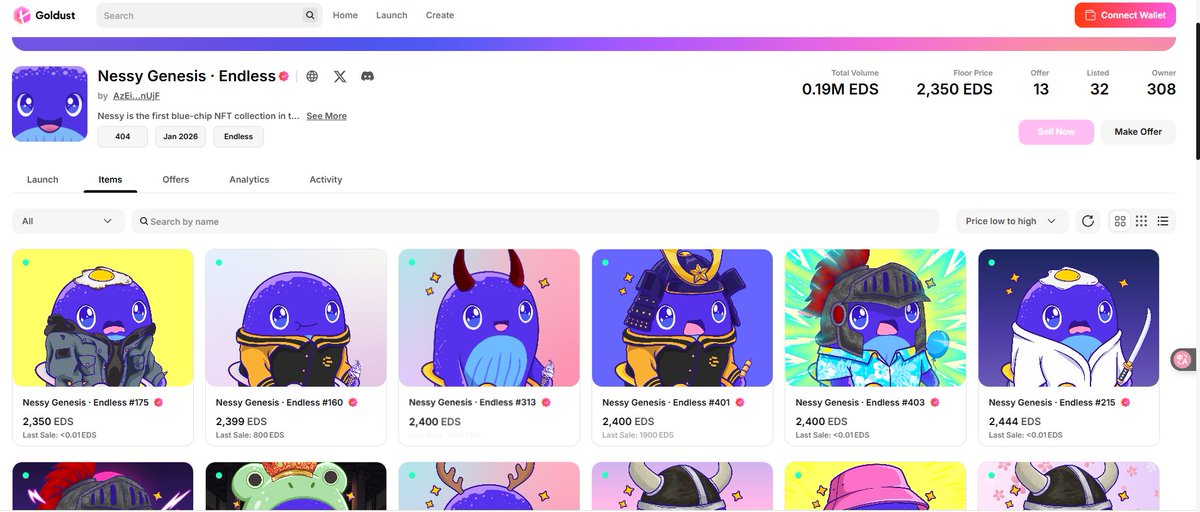Expand description with See More
This screenshot has width=1200, height=512.
326,116
